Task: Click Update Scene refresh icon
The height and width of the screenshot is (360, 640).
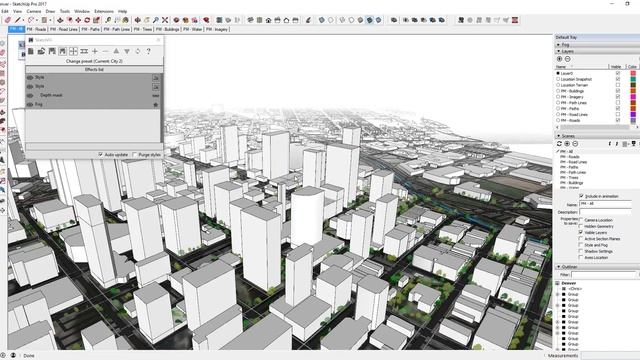Action: (x=560, y=144)
